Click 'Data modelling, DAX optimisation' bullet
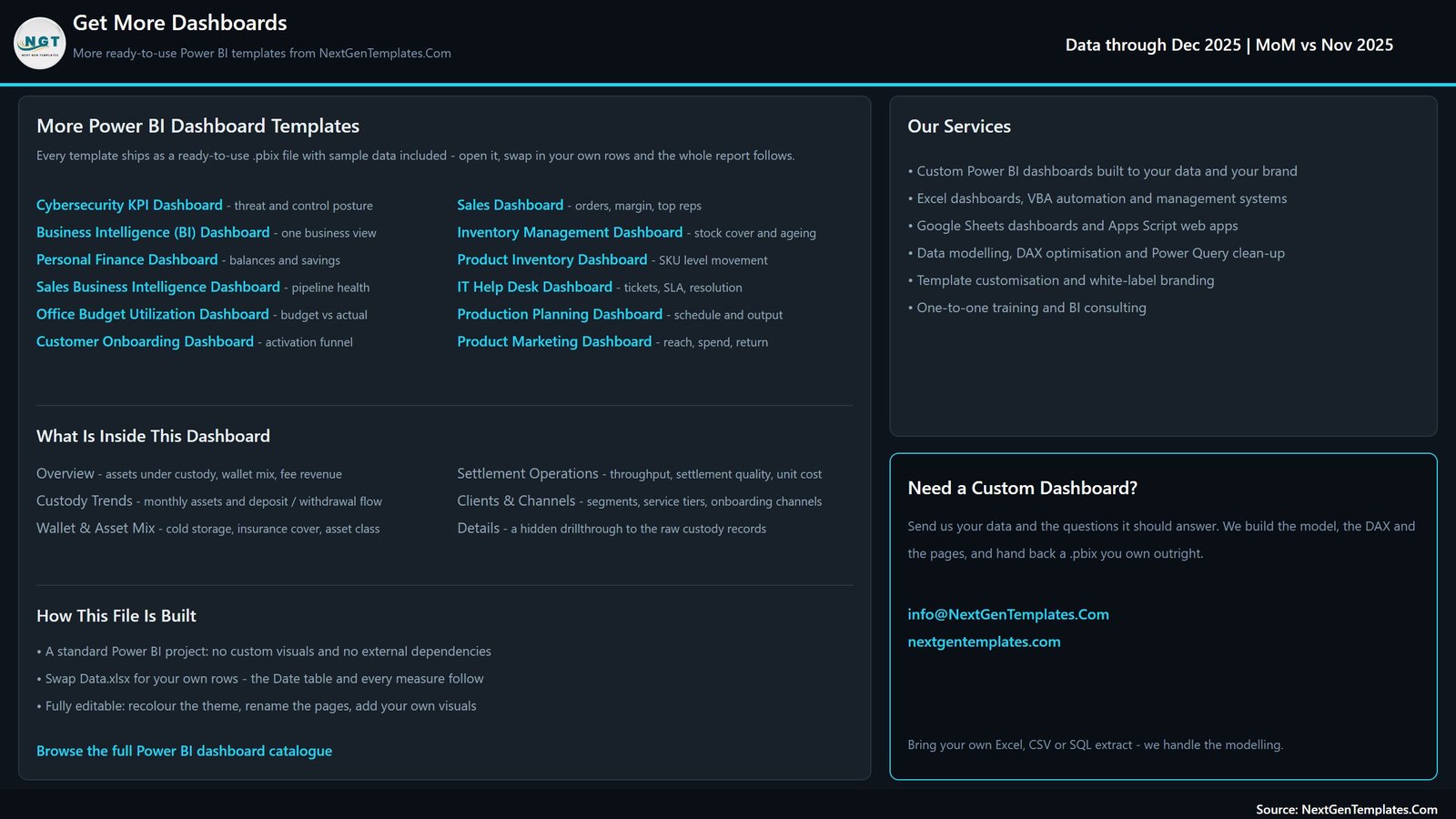The height and width of the screenshot is (819, 1456). (1097, 253)
